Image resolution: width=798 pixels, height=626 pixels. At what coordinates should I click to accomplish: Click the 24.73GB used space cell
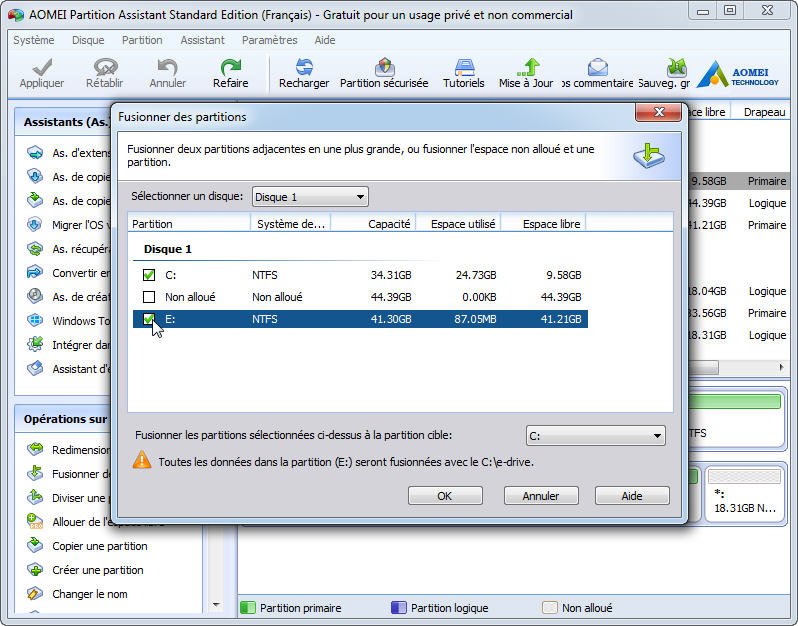coord(476,275)
